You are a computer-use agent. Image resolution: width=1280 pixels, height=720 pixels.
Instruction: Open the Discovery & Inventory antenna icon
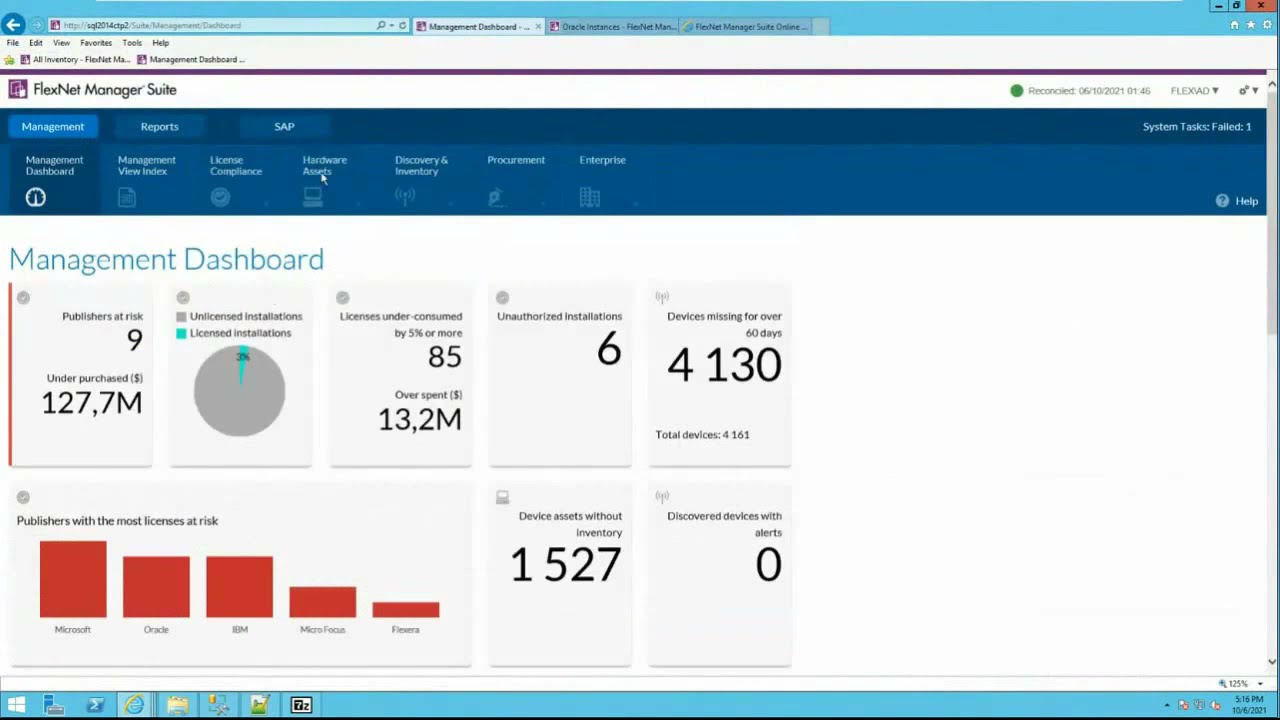(x=405, y=198)
